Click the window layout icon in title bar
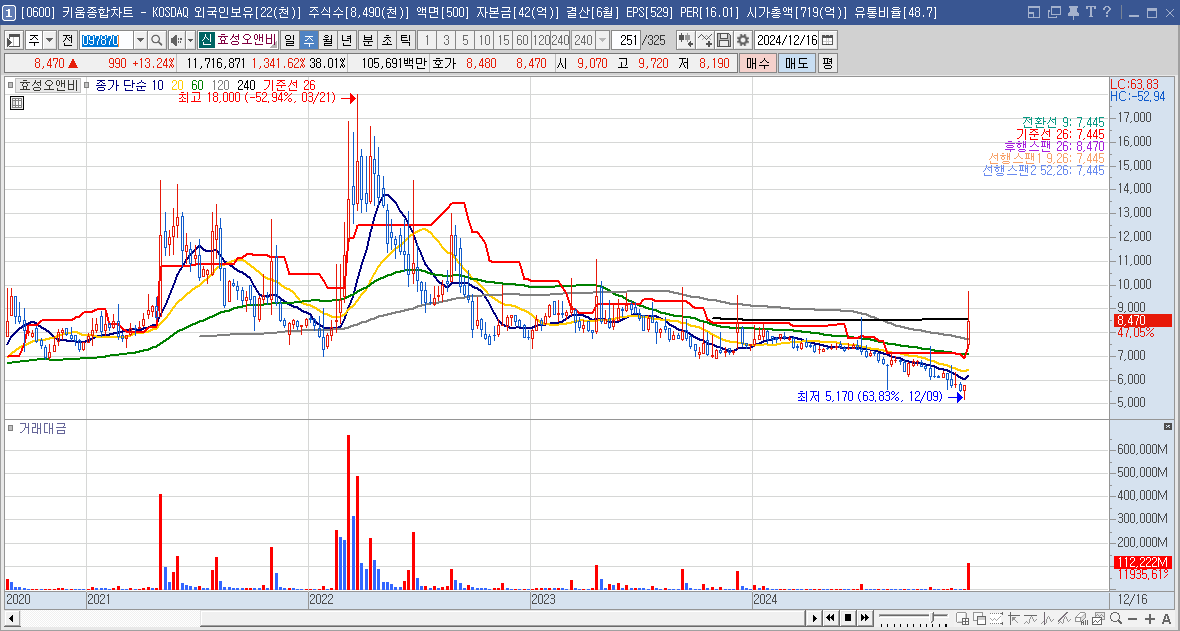Viewport: 1180px width, 631px height. (x=1034, y=12)
